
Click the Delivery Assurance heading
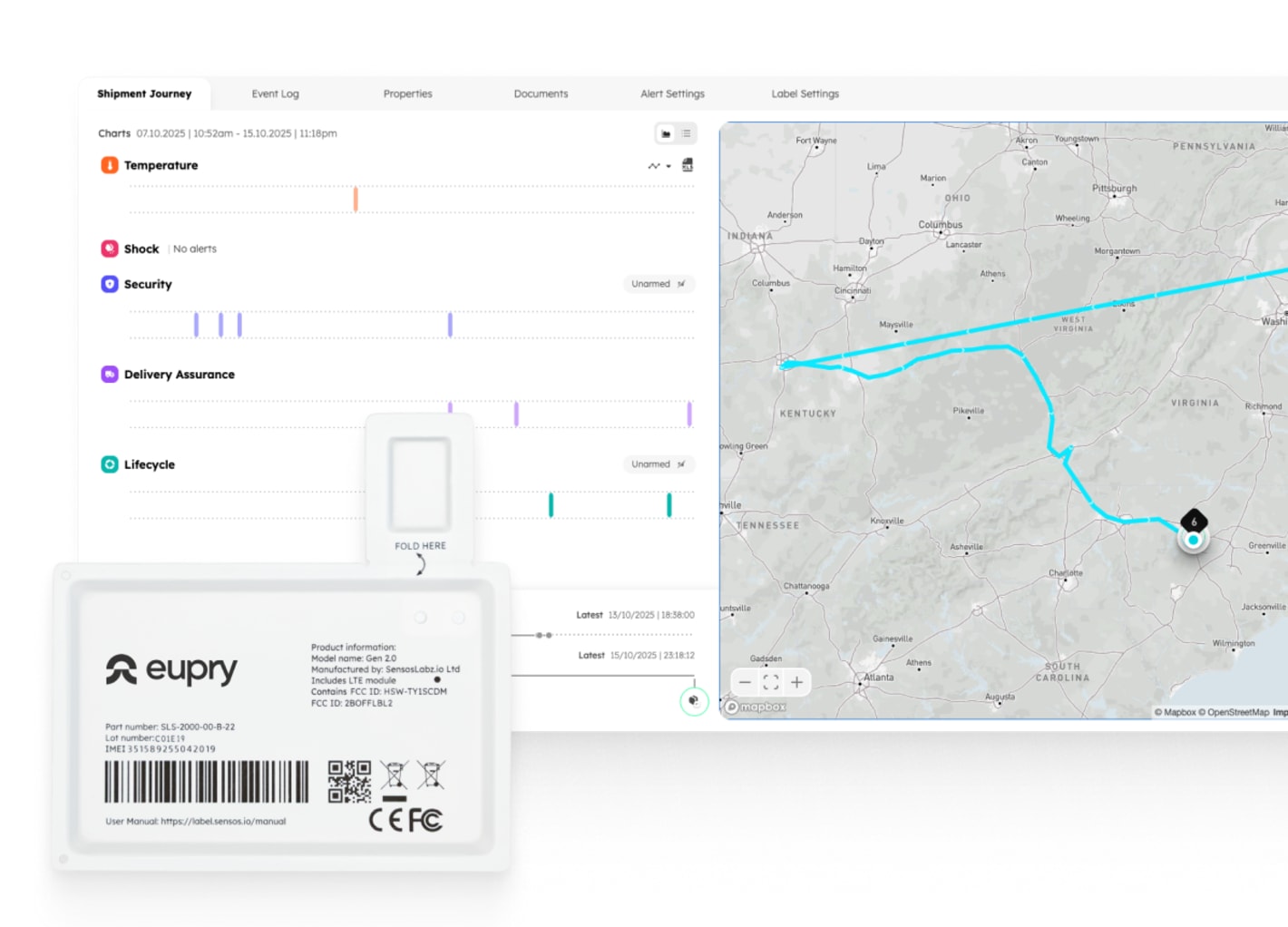coord(180,374)
